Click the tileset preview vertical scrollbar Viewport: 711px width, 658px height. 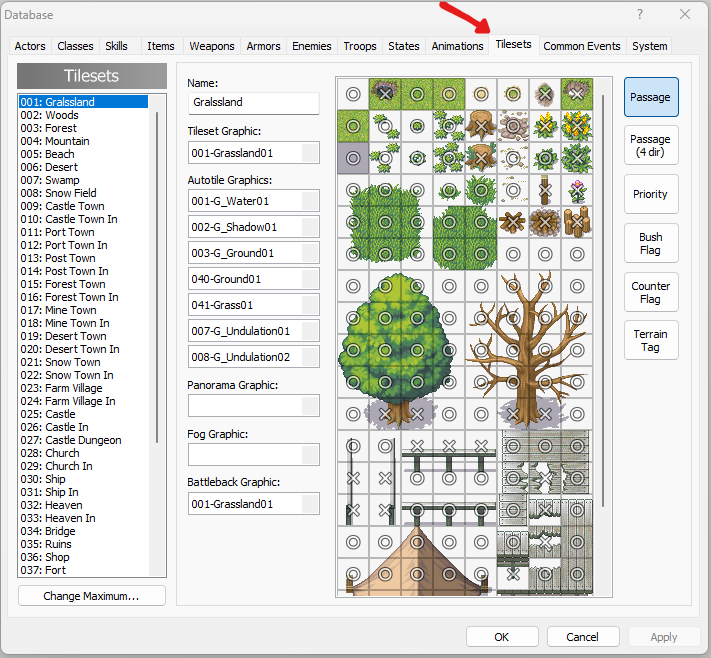click(x=603, y=301)
